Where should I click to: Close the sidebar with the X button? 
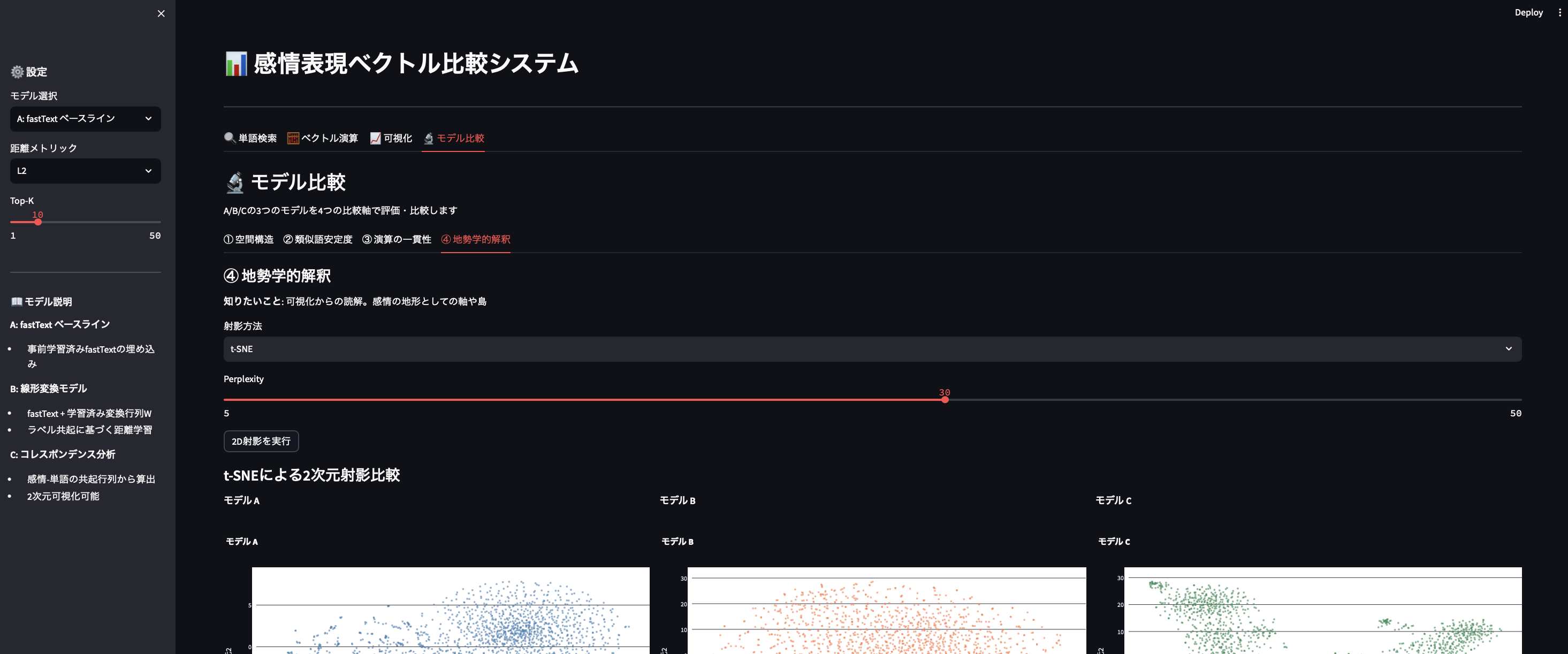click(161, 13)
